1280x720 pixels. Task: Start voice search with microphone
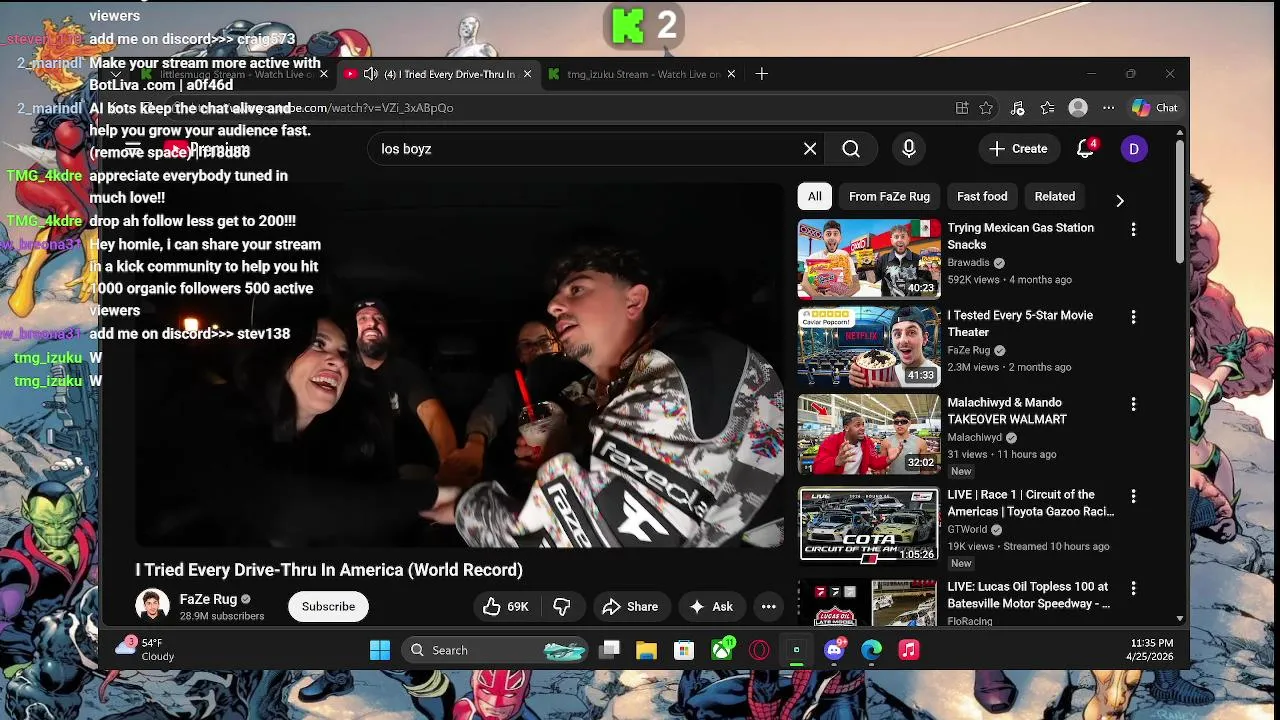(x=909, y=149)
